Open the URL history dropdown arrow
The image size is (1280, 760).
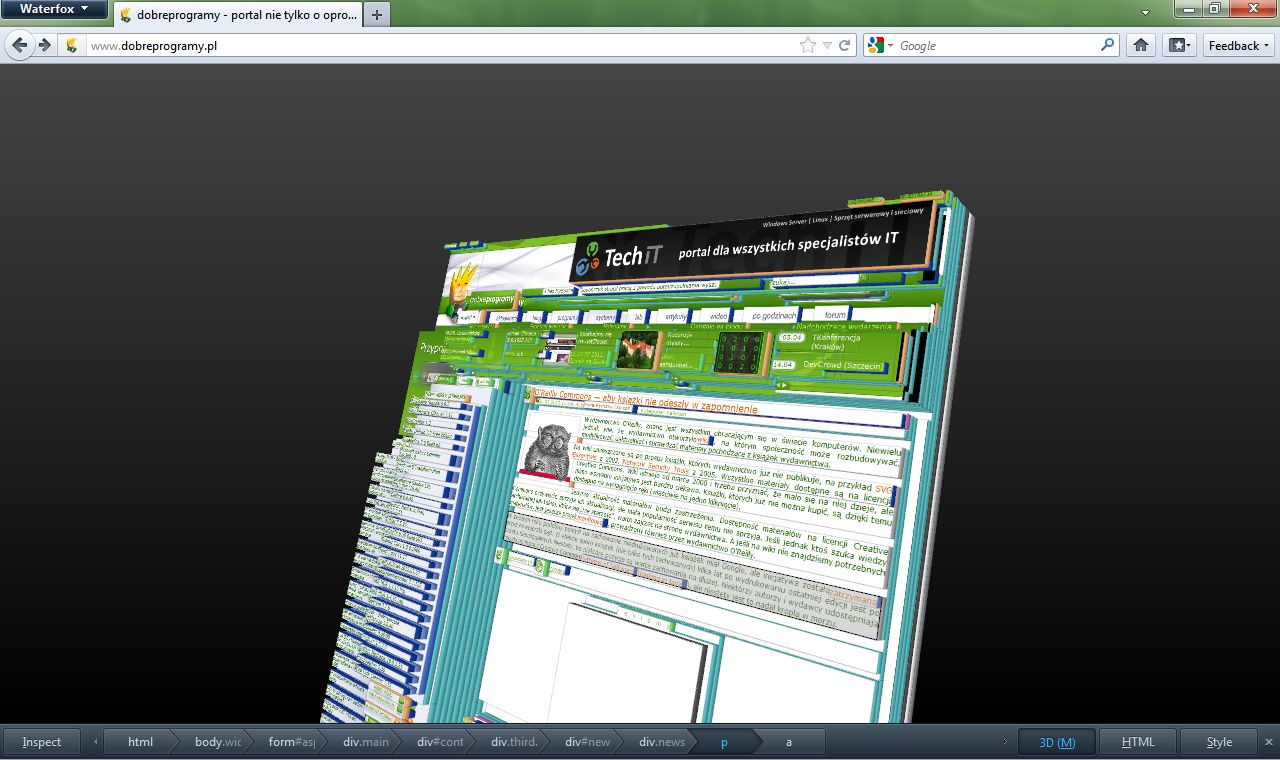[827, 46]
